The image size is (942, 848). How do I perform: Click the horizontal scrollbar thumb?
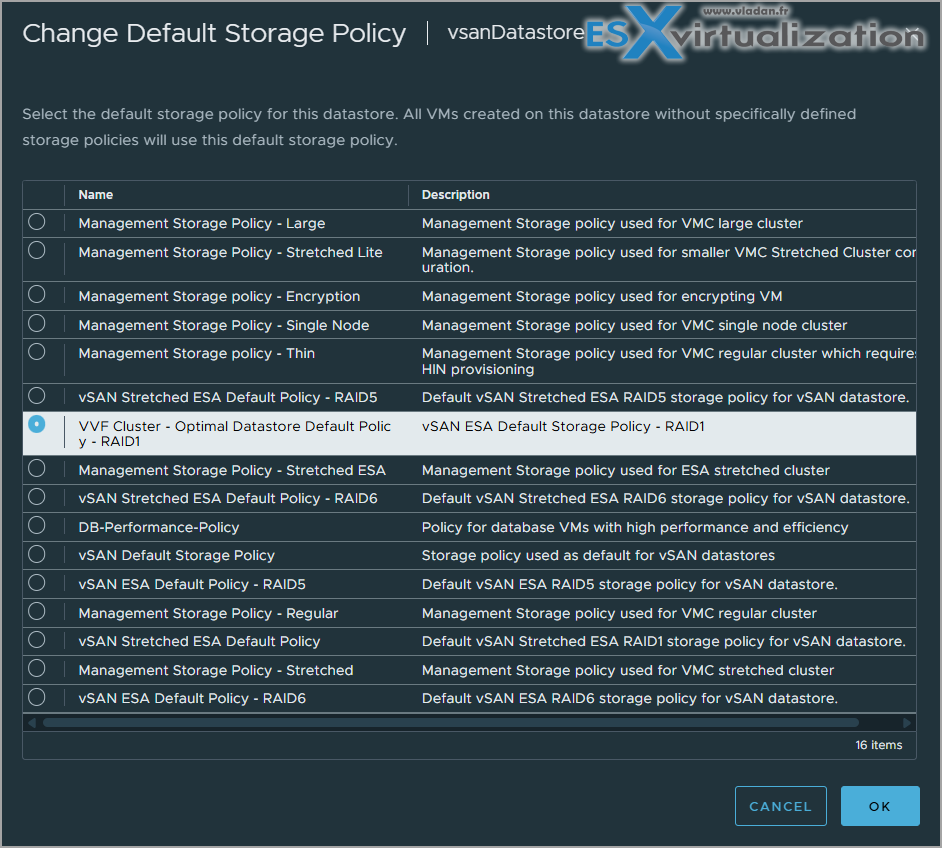[451, 722]
